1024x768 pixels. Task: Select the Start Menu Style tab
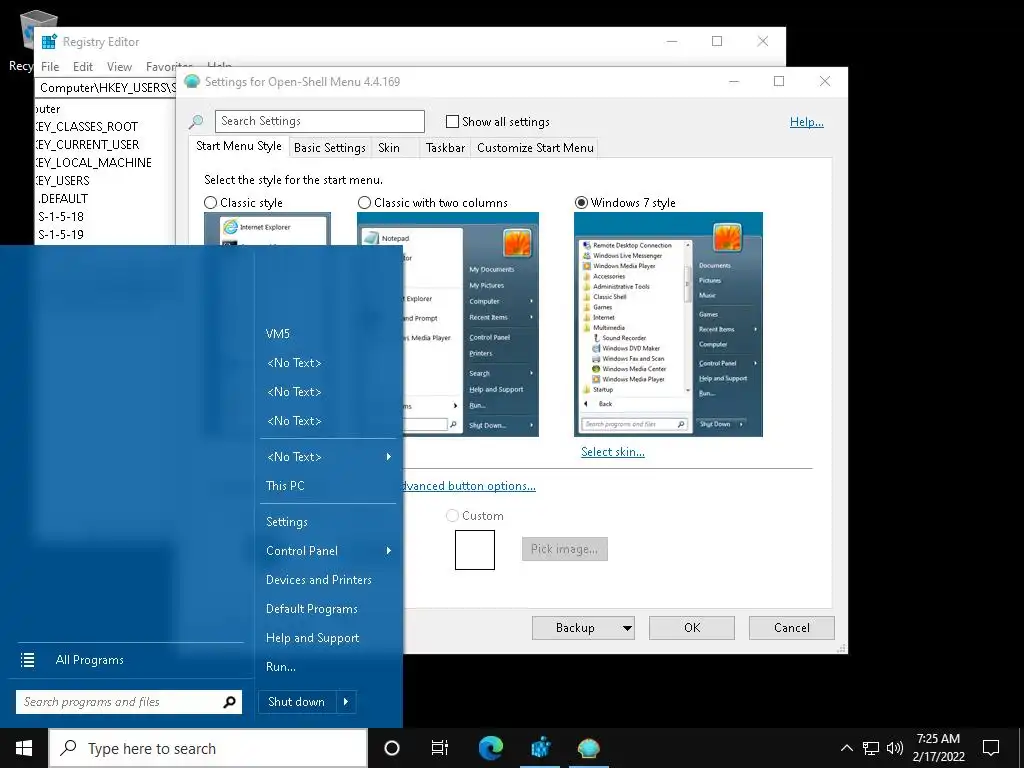(x=239, y=146)
